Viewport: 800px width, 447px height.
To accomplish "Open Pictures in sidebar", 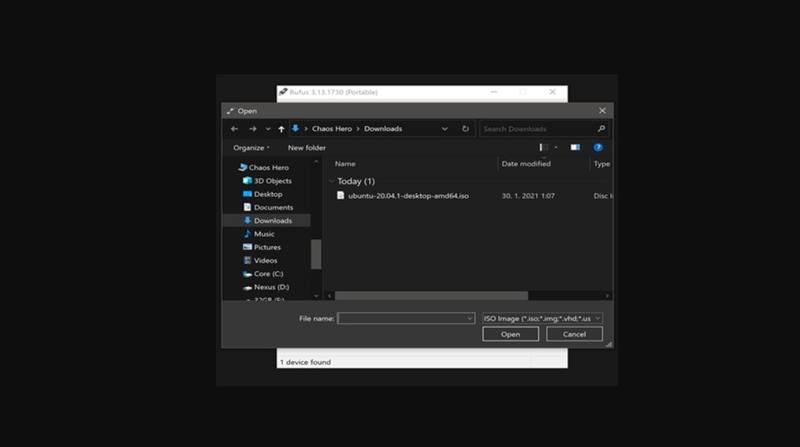I will tap(267, 247).
